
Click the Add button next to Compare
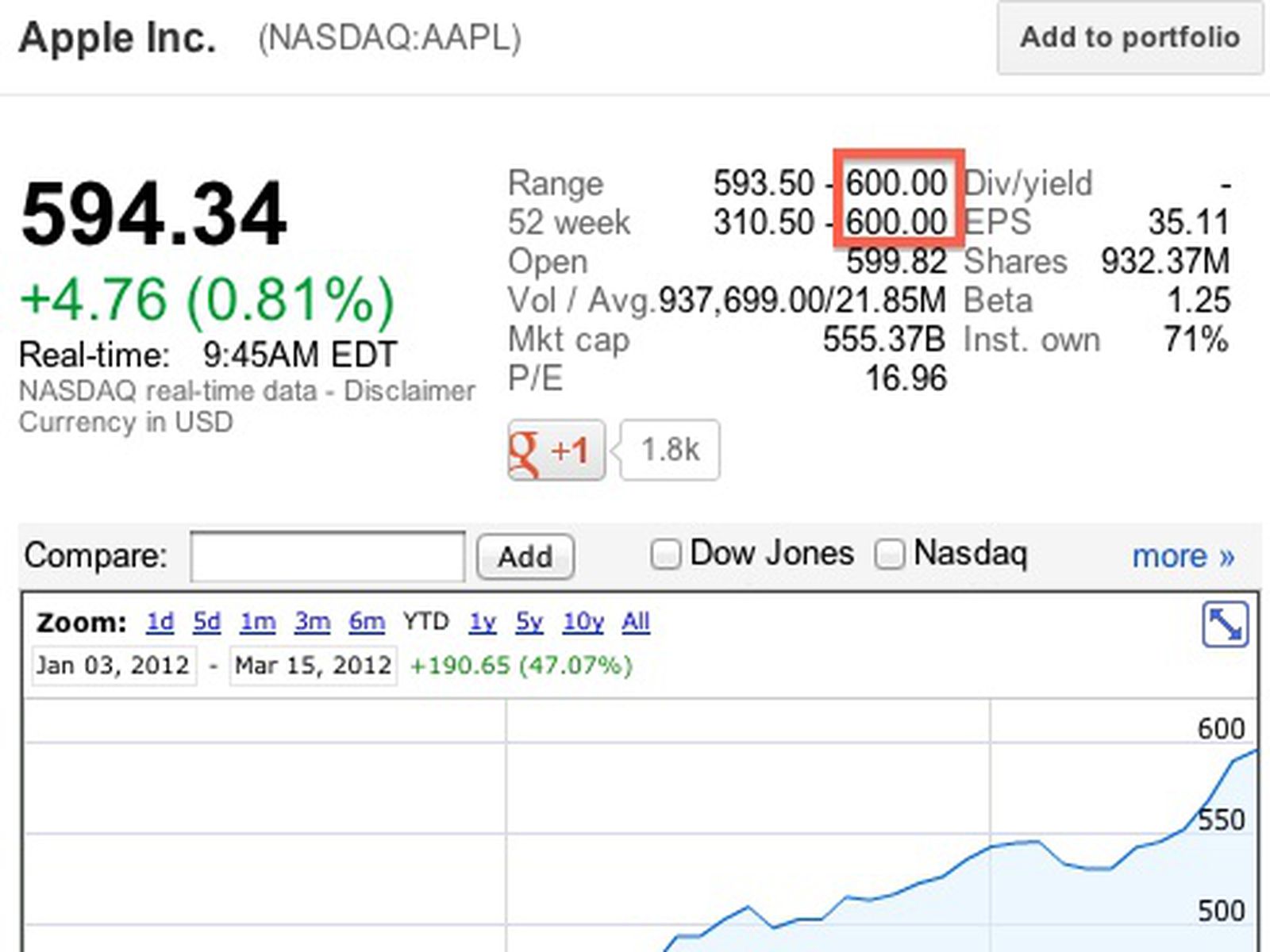click(525, 556)
